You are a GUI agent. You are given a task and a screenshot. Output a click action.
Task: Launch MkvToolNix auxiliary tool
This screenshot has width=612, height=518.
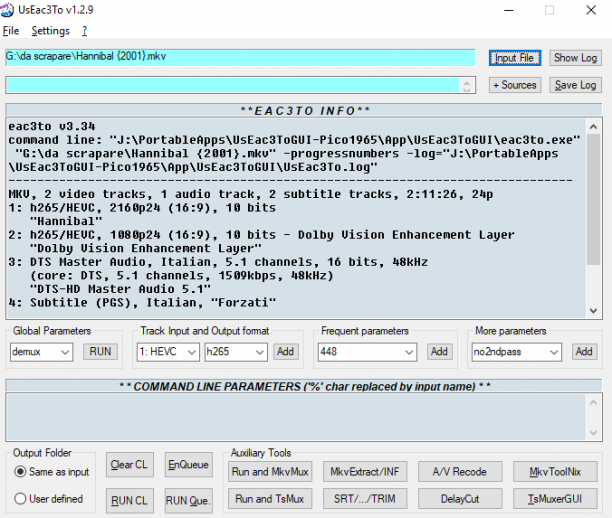point(555,472)
